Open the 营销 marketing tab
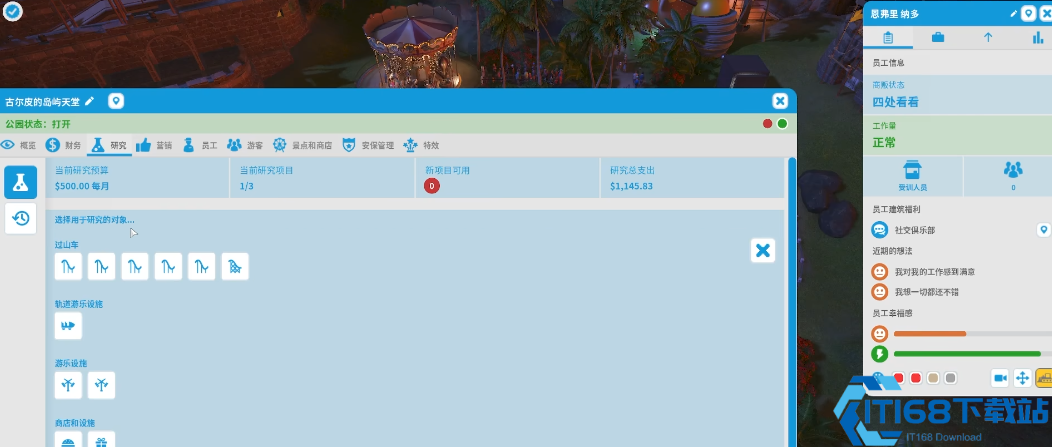The height and width of the screenshot is (447, 1052). (154, 145)
